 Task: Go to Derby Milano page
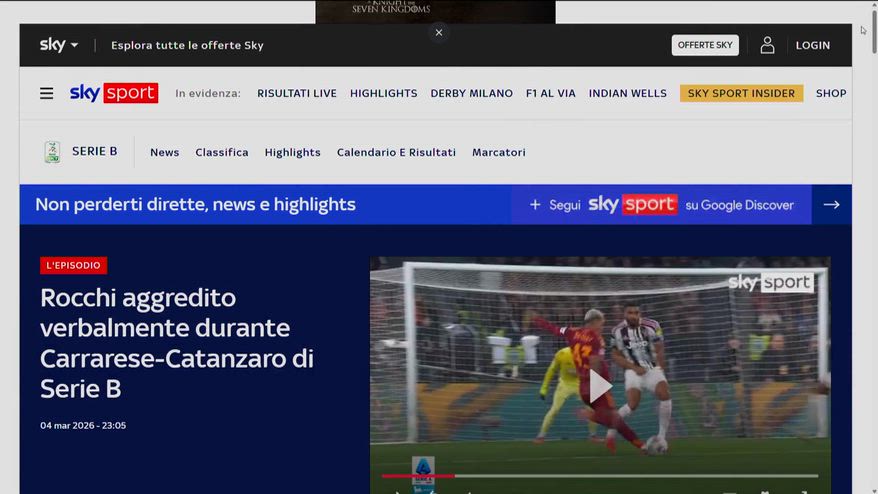point(471,93)
